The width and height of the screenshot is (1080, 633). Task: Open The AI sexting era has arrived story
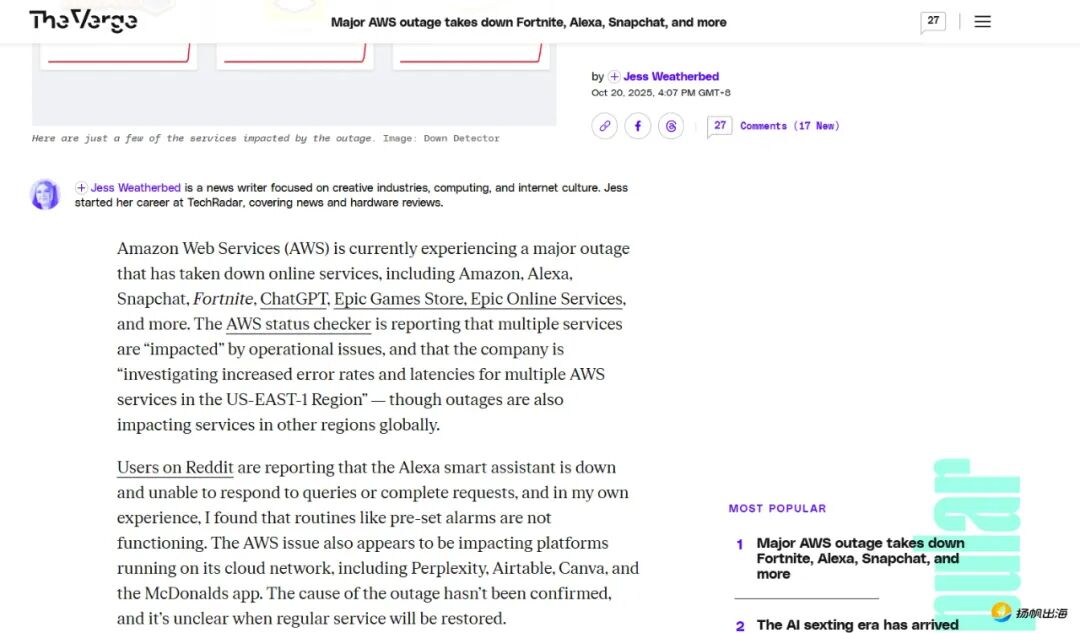tap(858, 625)
